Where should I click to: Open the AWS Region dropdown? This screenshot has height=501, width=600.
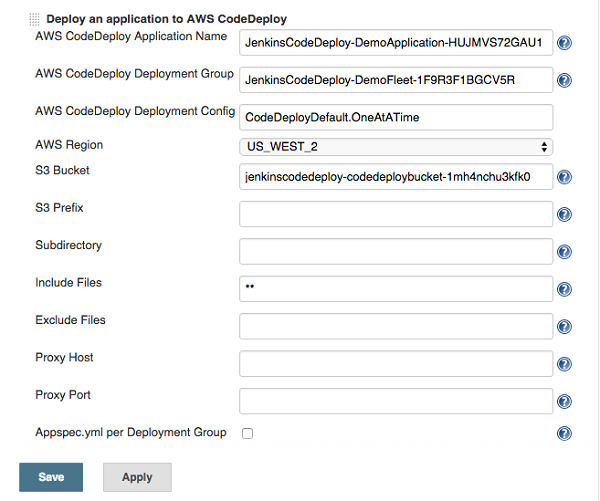[x=396, y=147]
